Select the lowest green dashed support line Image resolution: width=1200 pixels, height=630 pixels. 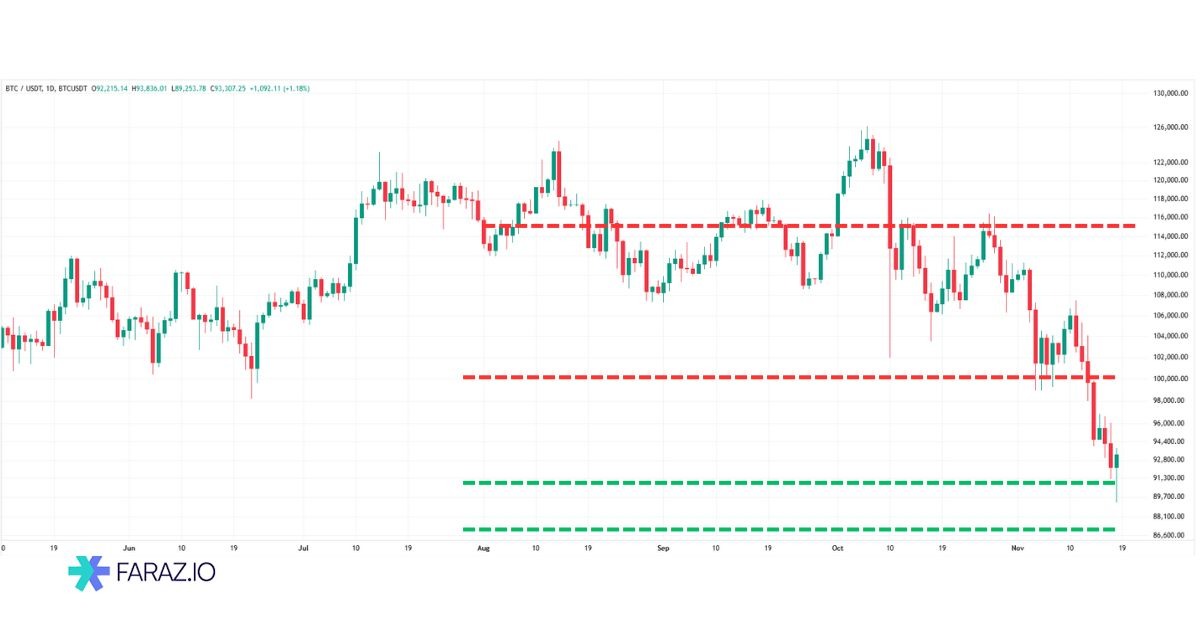(780, 529)
